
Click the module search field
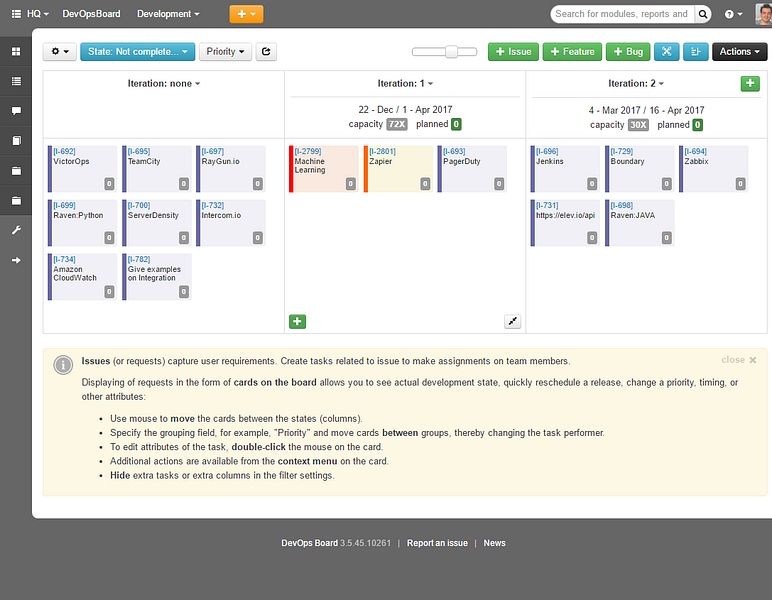click(x=622, y=14)
